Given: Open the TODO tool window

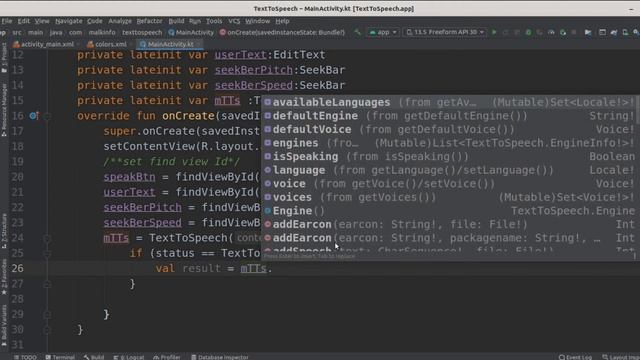Looking at the screenshot, I should coord(25,357).
